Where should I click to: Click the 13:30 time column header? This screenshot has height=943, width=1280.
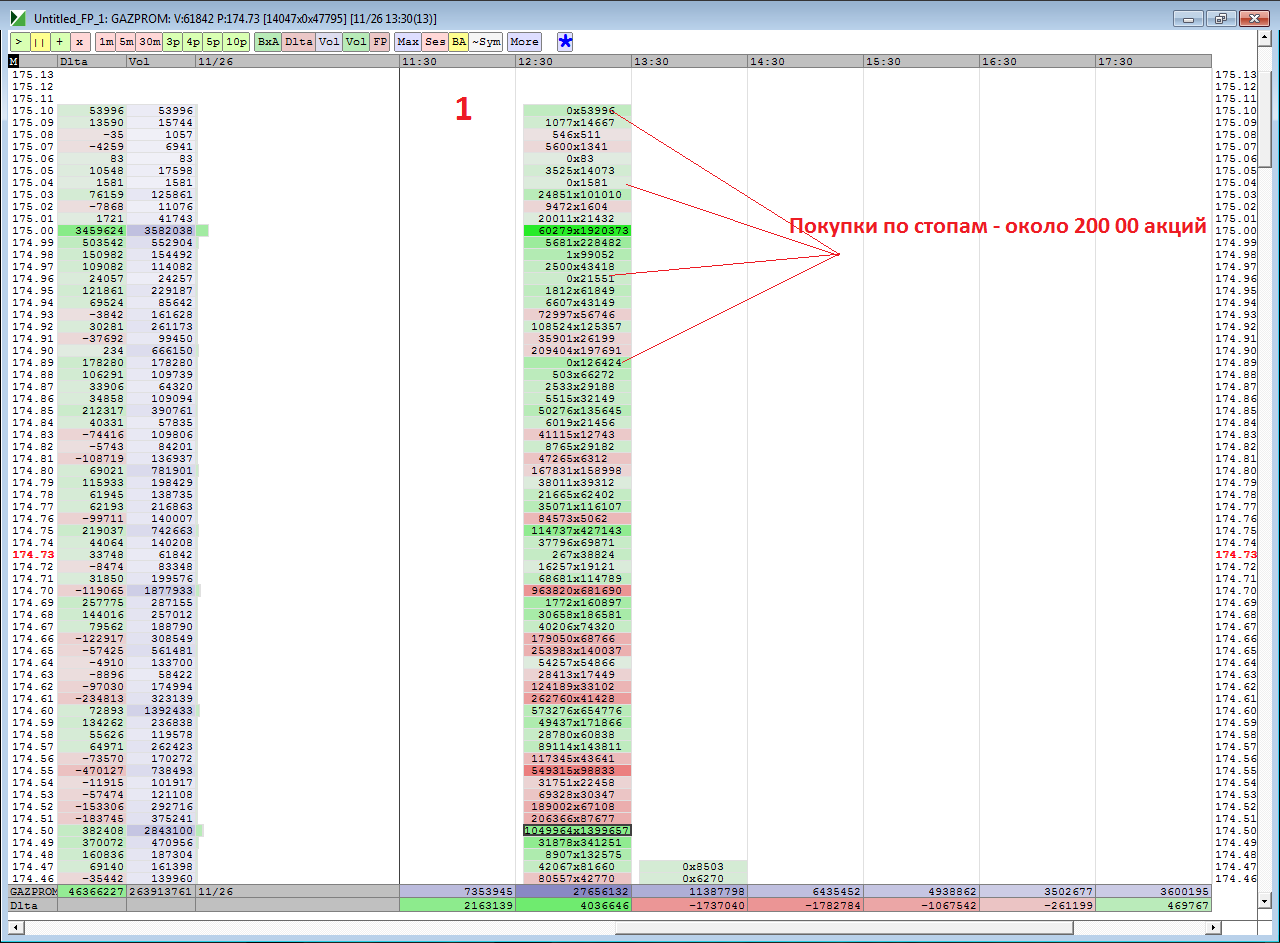(690, 62)
